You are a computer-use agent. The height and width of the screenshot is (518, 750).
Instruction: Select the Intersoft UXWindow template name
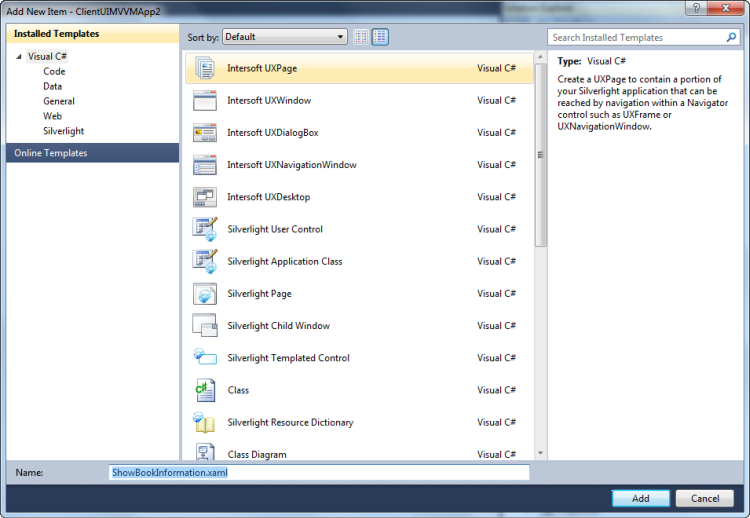269,100
